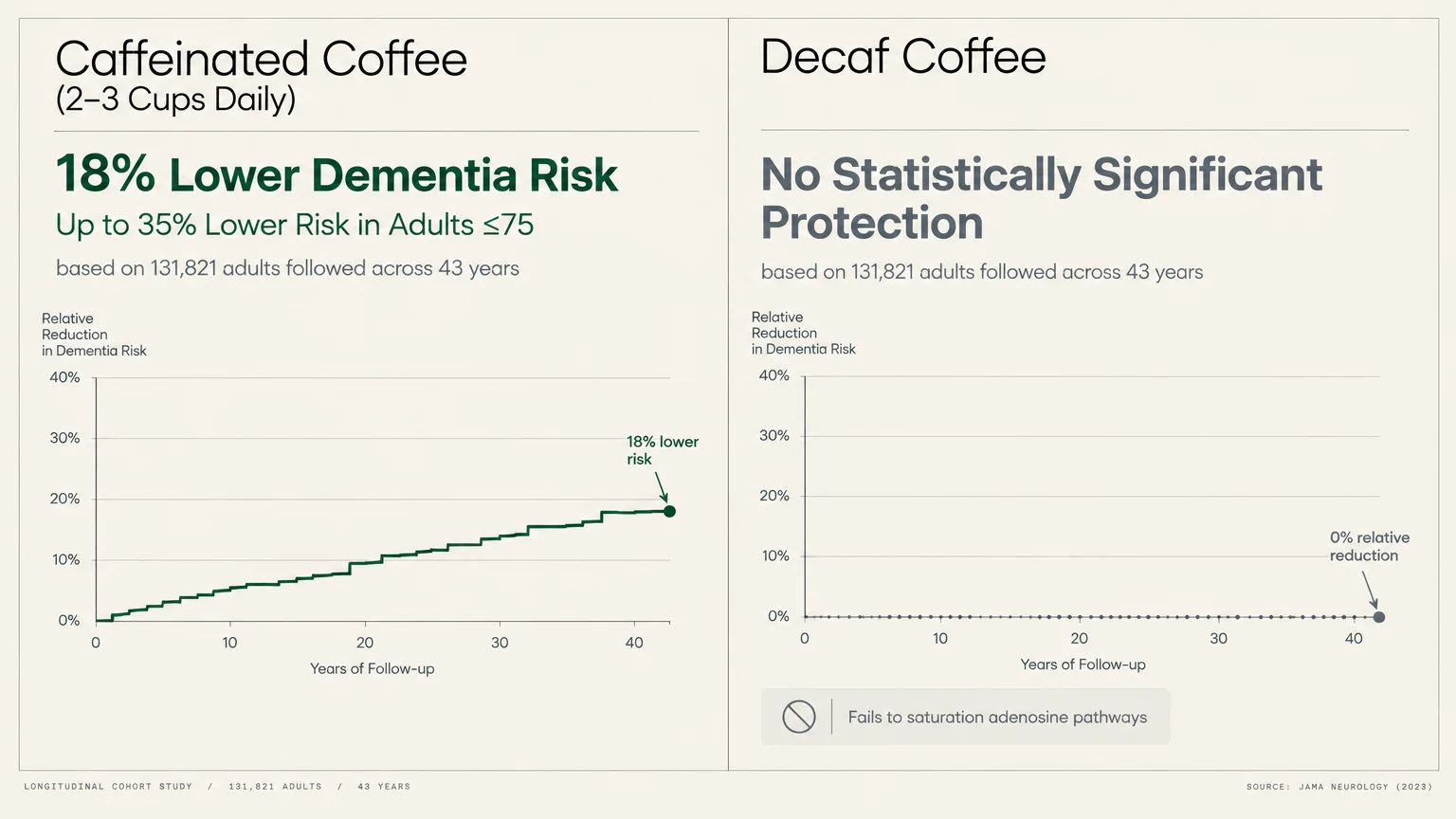Click the right chart's x-axis value 10
The image size is (1456, 819).
point(940,639)
